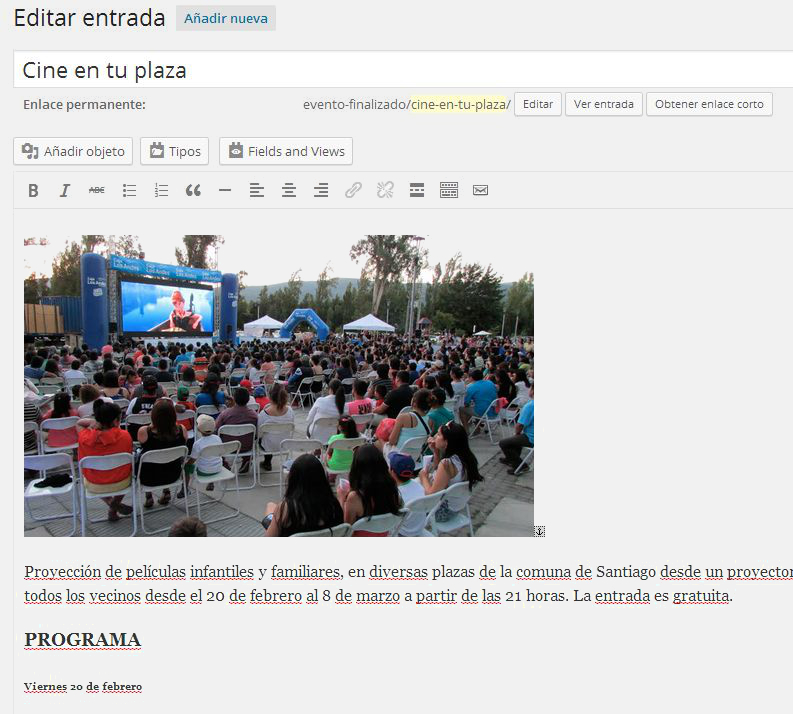Insert a horizontal line
The image size is (793, 714).
[225, 191]
